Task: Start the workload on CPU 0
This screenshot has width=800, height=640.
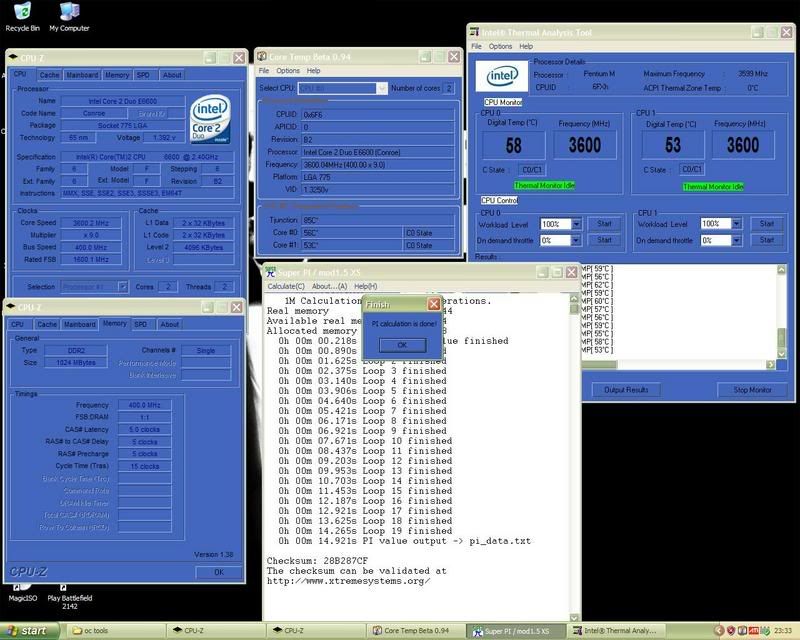Action: (x=605, y=224)
